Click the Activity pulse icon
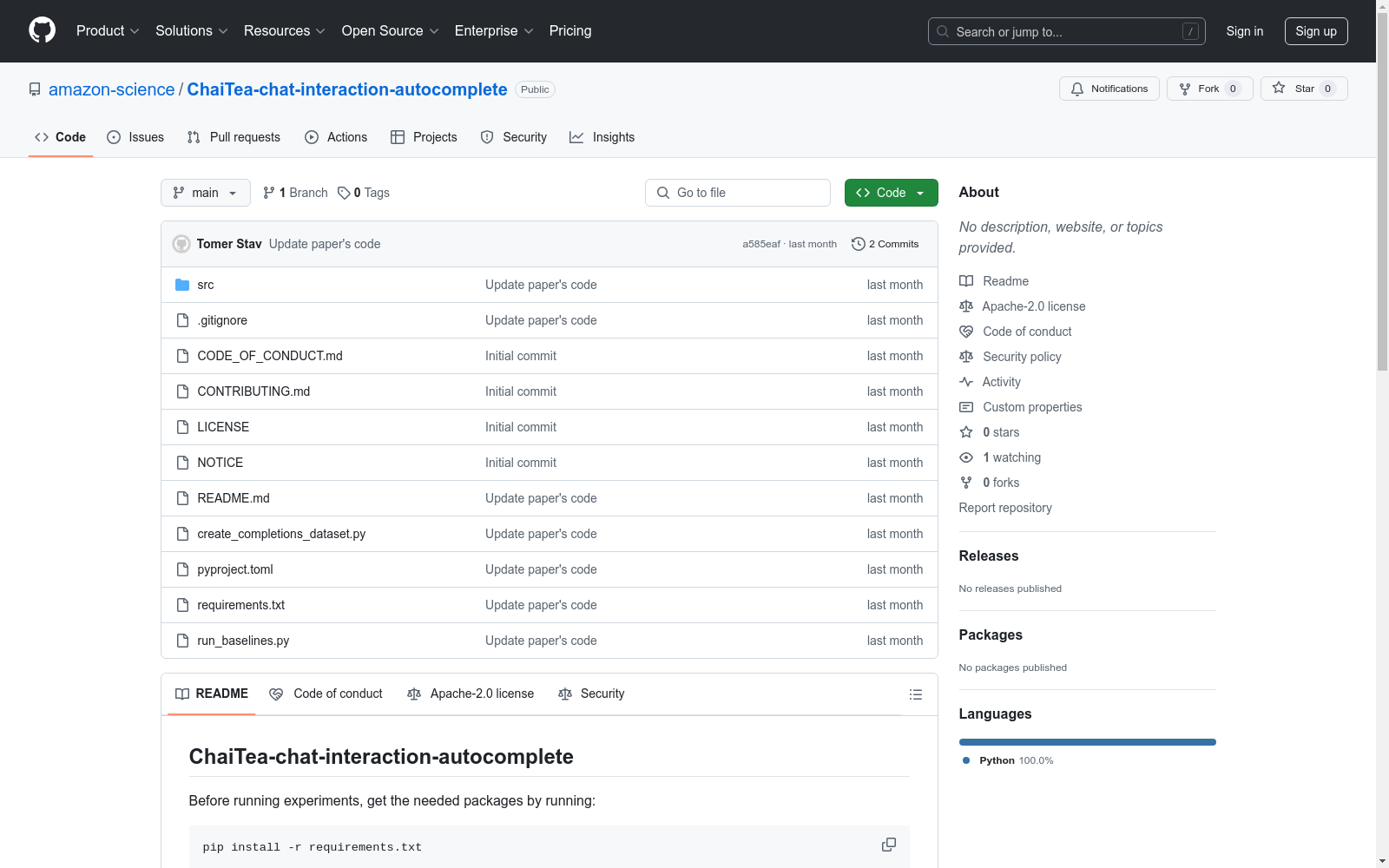Screen dimensions: 1389x868 tap(966, 382)
